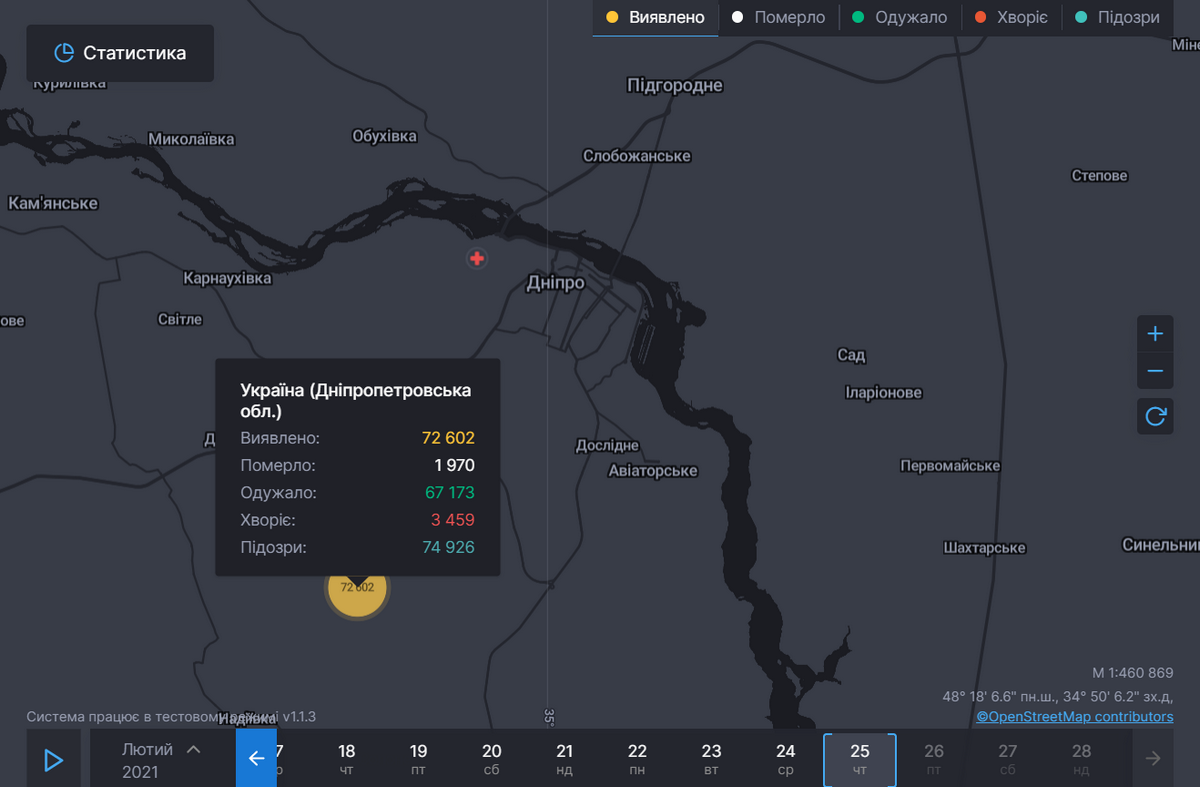
Task: Expand the Лютий 2021 month selector
Action: [160, 759]
